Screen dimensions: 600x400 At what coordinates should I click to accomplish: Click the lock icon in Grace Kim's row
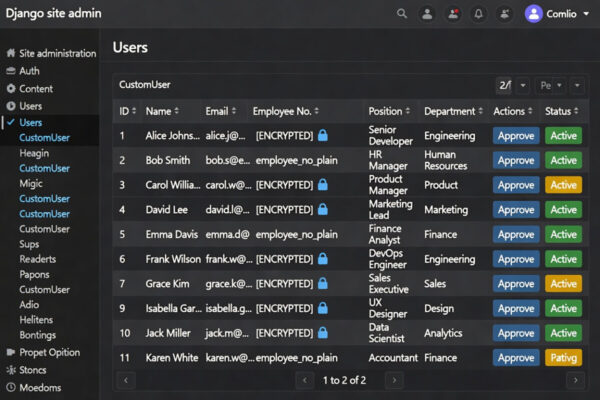tap(323, 283)
